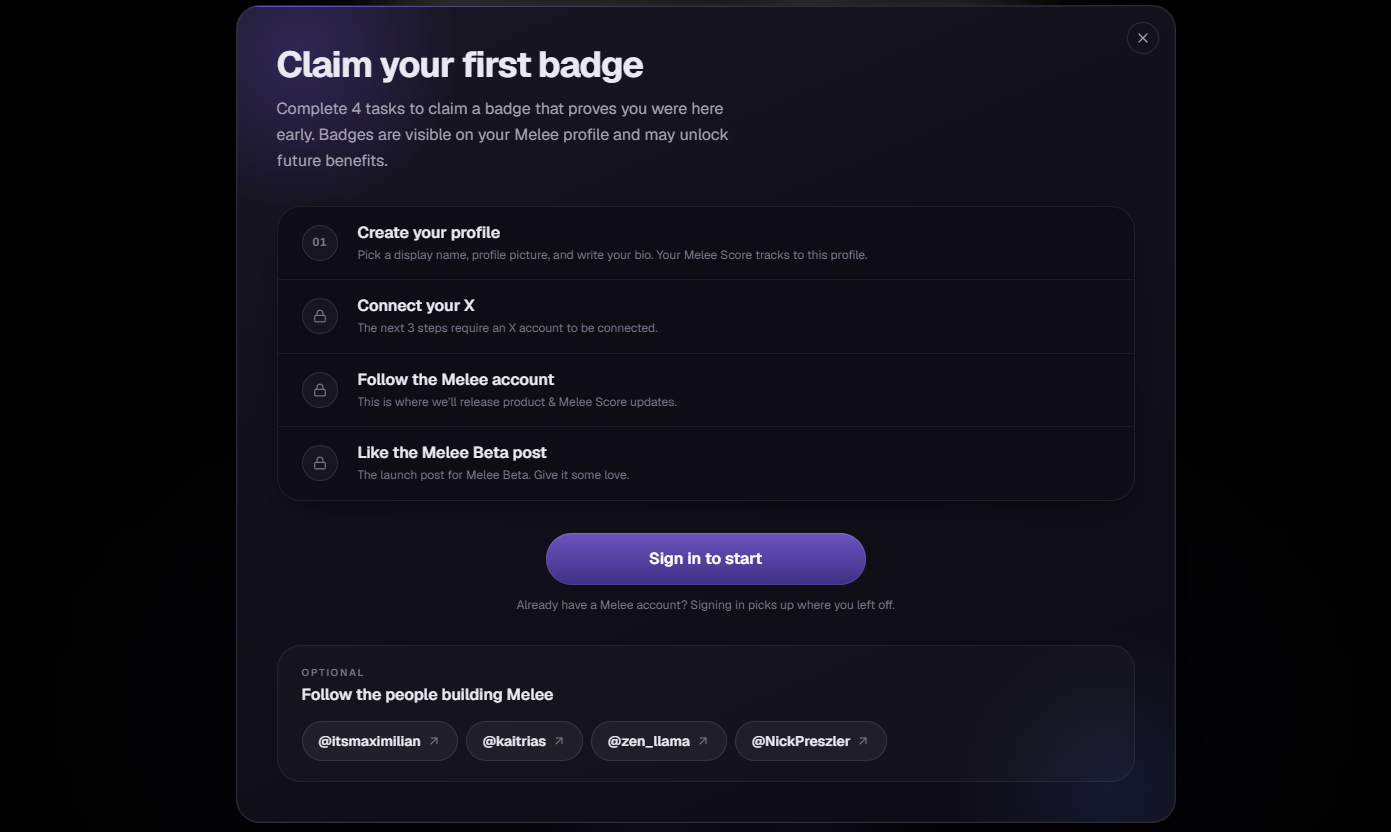
Task: Select the Connect your X task row
Action: point(706,316)
